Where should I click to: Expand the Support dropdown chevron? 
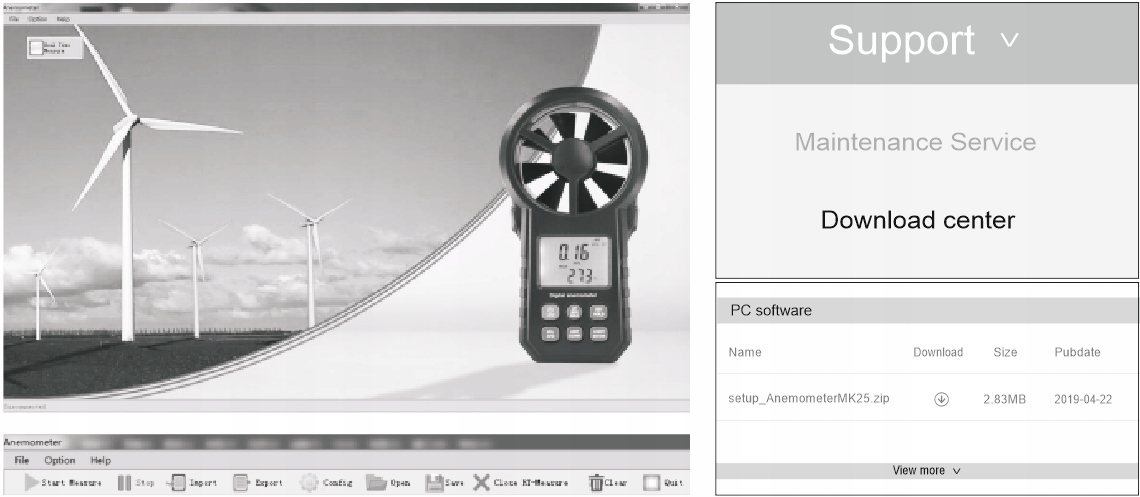click(1010, 40)
